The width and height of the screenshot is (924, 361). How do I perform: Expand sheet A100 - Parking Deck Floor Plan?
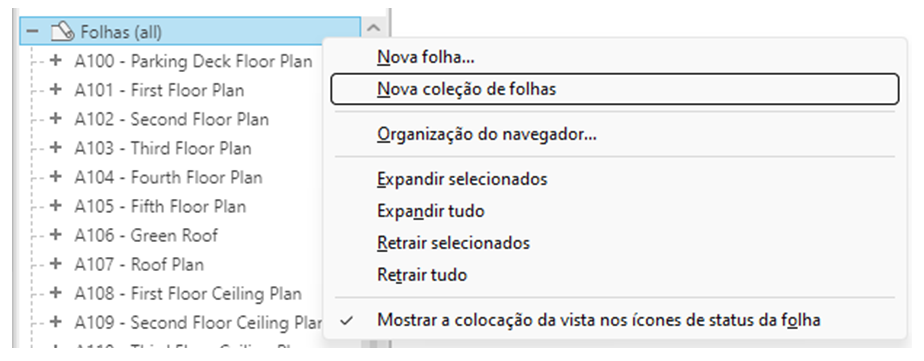tap(55, 60)
